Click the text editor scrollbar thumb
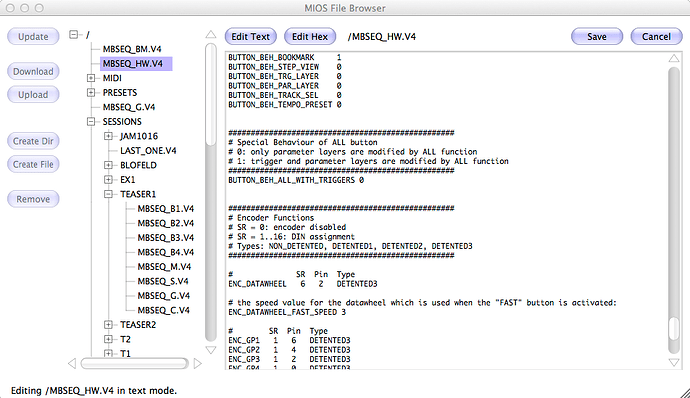Screen dimensions: 690x398 [x=674, y=328]
